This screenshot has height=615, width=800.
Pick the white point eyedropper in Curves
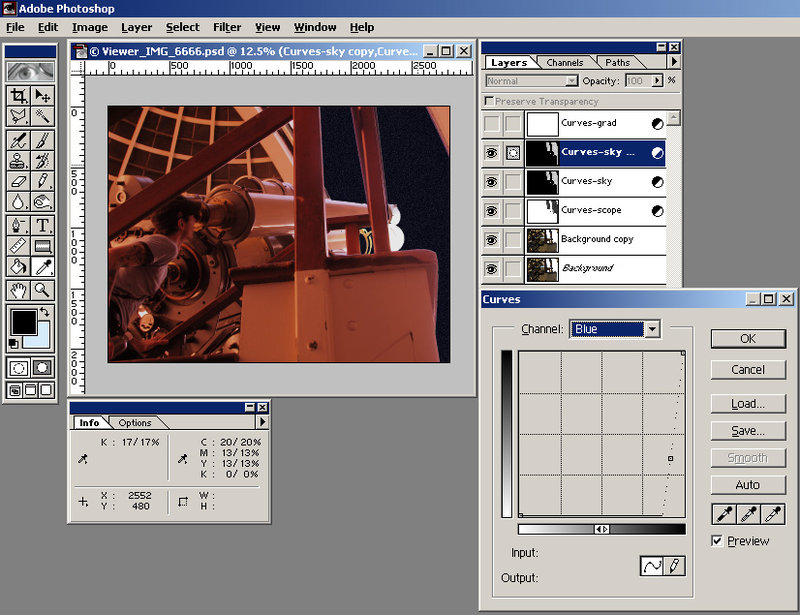point(773,514)
